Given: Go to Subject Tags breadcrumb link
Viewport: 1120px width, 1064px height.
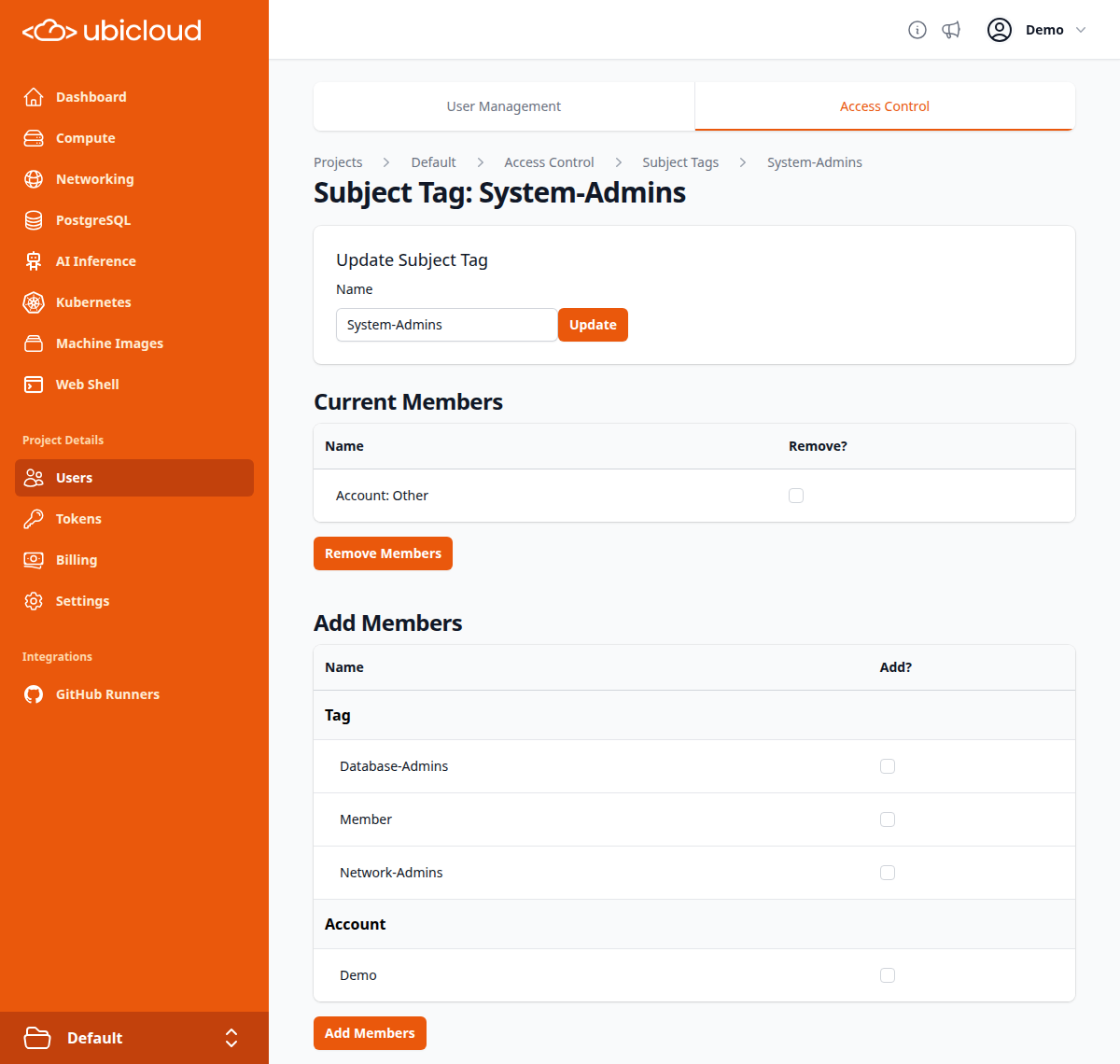Looking at the screenshot, I should pos(680,162).
